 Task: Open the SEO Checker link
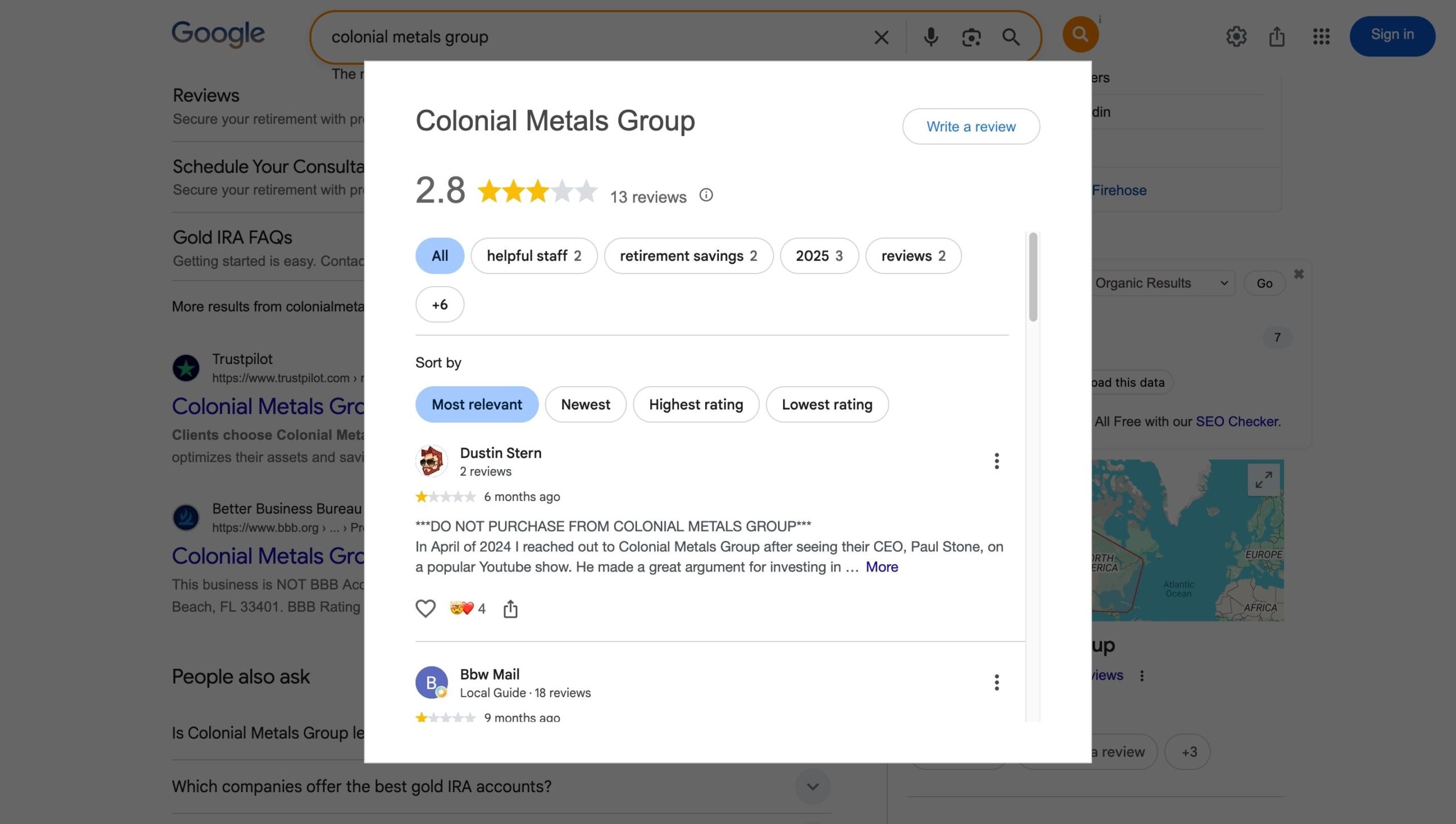point(1237,421)
